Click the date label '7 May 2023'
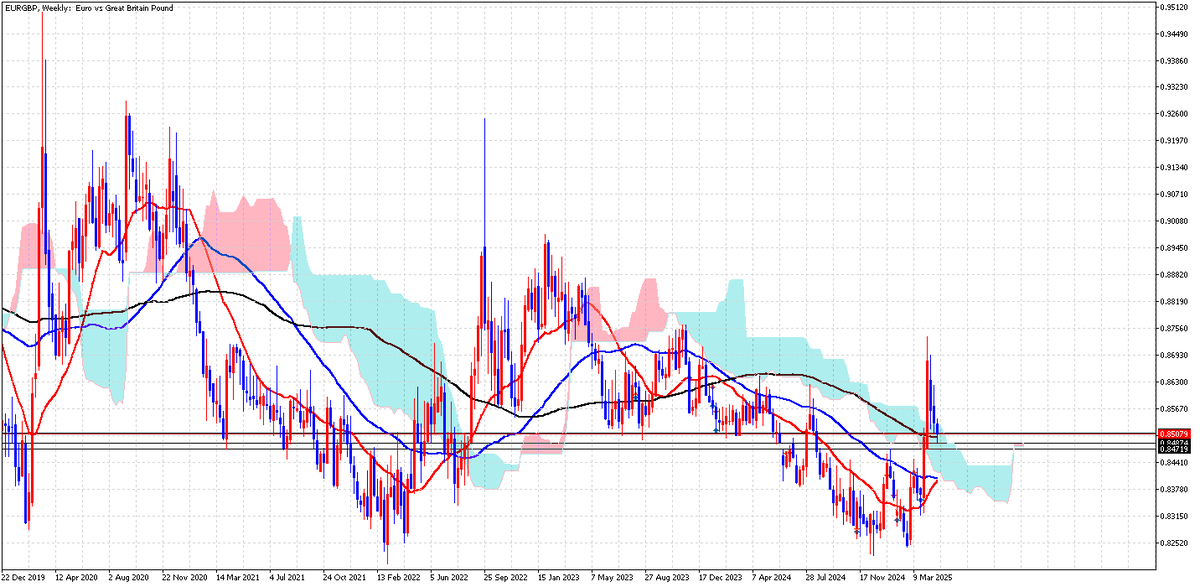 coord(610,578)
